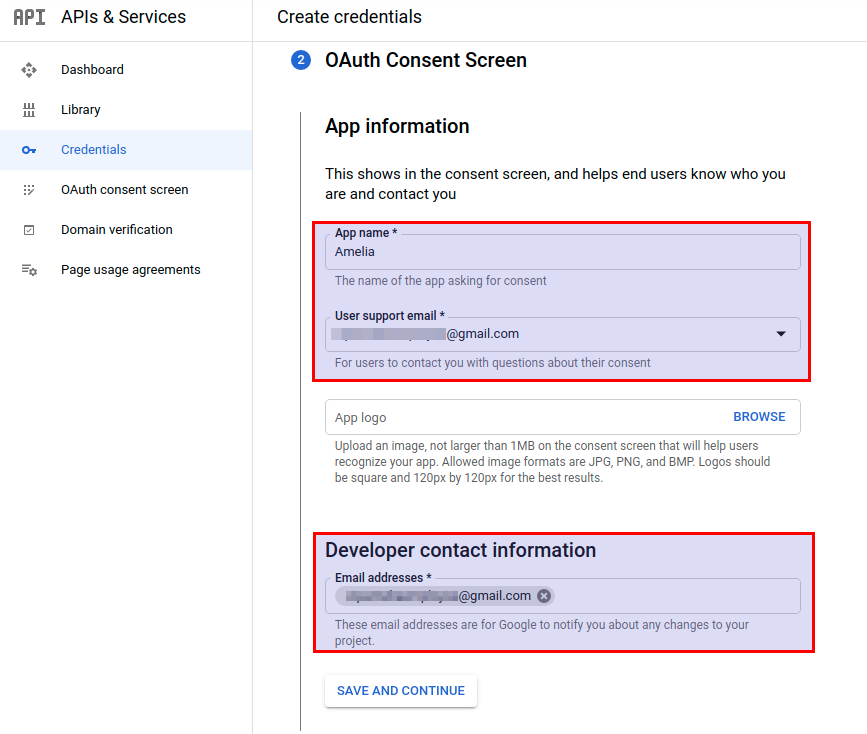Open Domain verification page

click(x=116, y=230)
